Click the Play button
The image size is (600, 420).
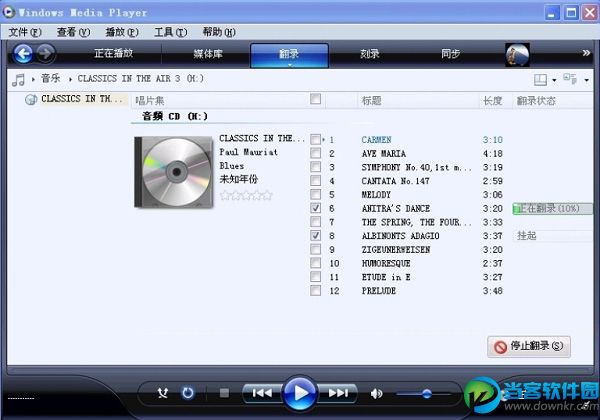(300, 393)
